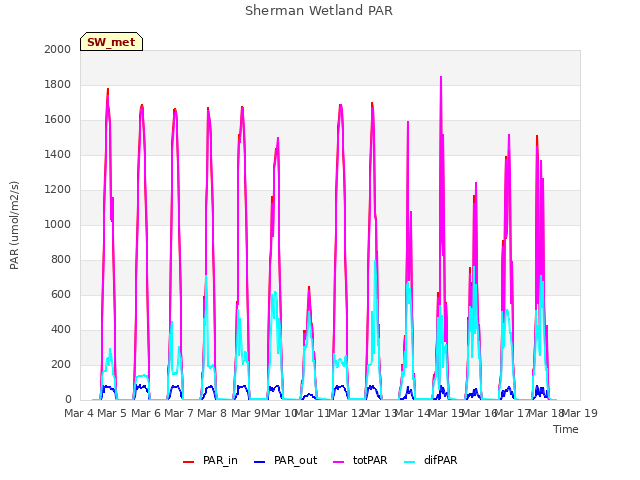Click the y-axis tick 1600
The width and height of the screenshot is (640, 480).
[58, 120]
